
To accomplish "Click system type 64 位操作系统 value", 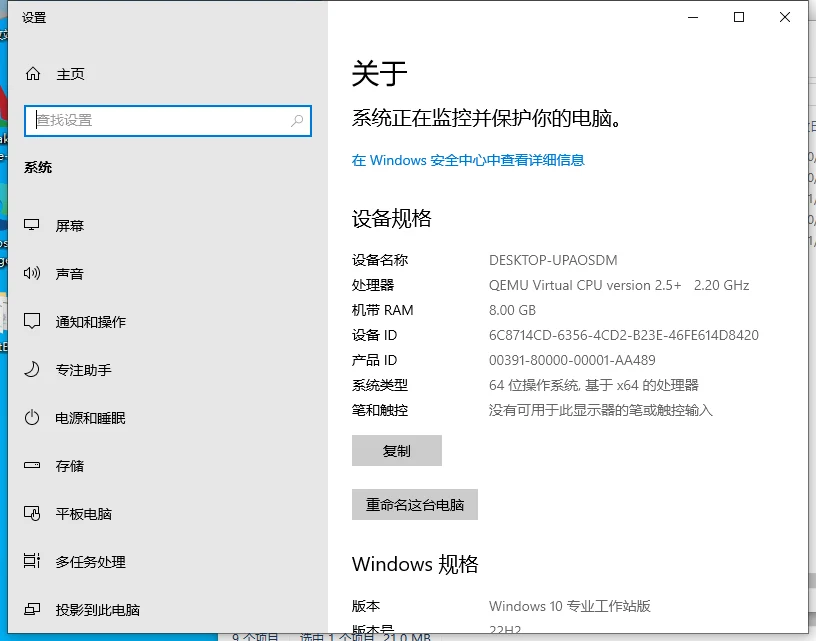I will [x=593, y=385].
